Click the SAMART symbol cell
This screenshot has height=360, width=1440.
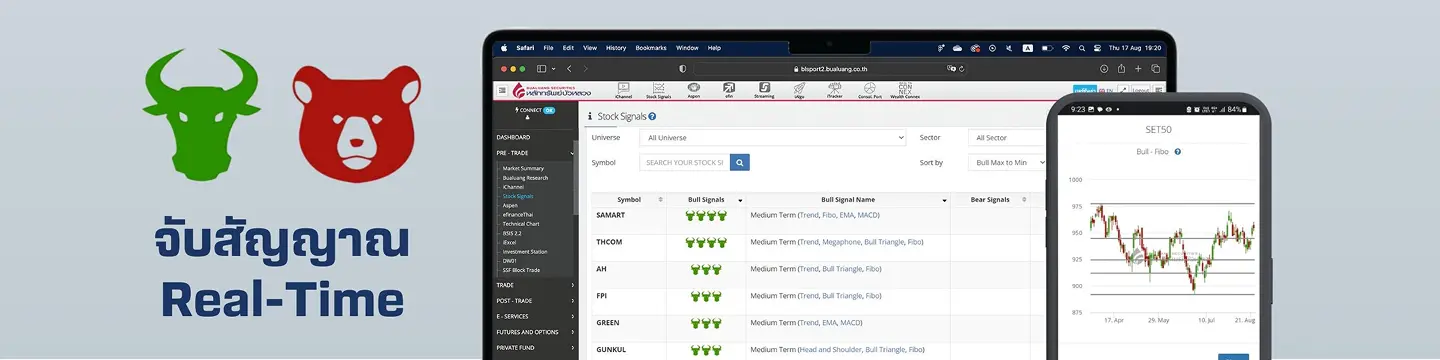[630, 221]
